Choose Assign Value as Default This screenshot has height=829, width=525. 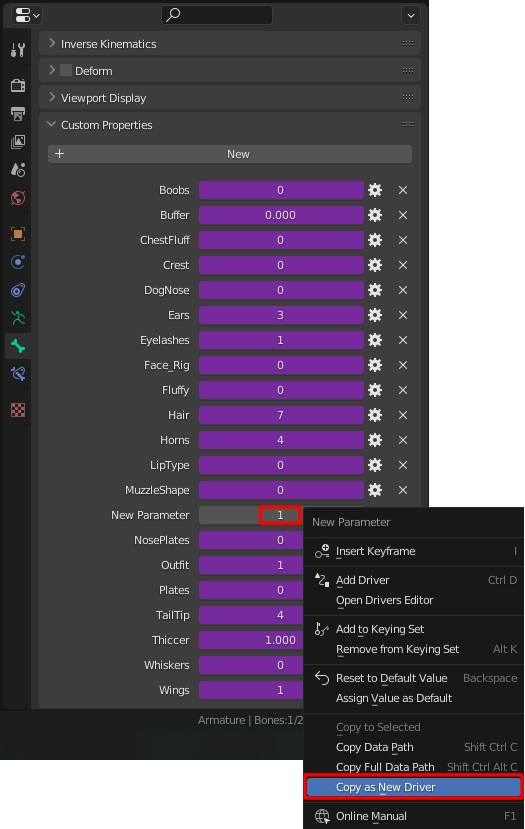(x=413, y=698)
